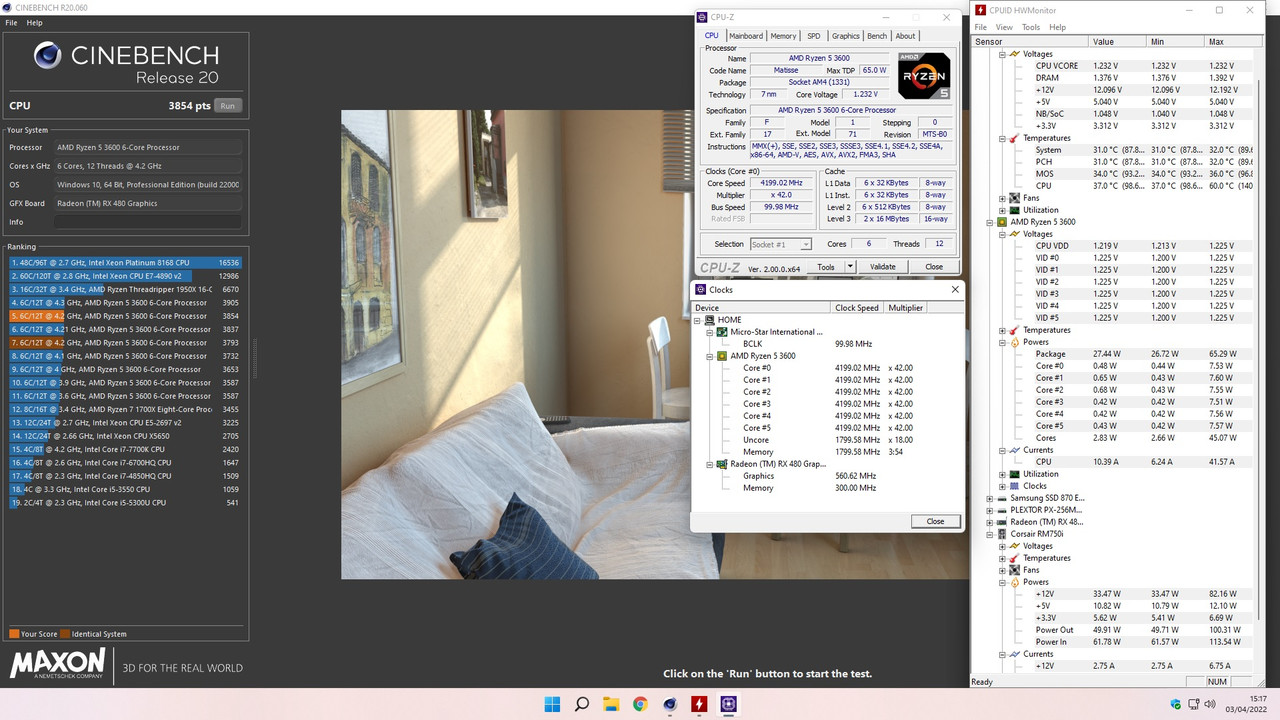Click the Clocks node icon in HWMonitor tree

[x=1015, y=486]
